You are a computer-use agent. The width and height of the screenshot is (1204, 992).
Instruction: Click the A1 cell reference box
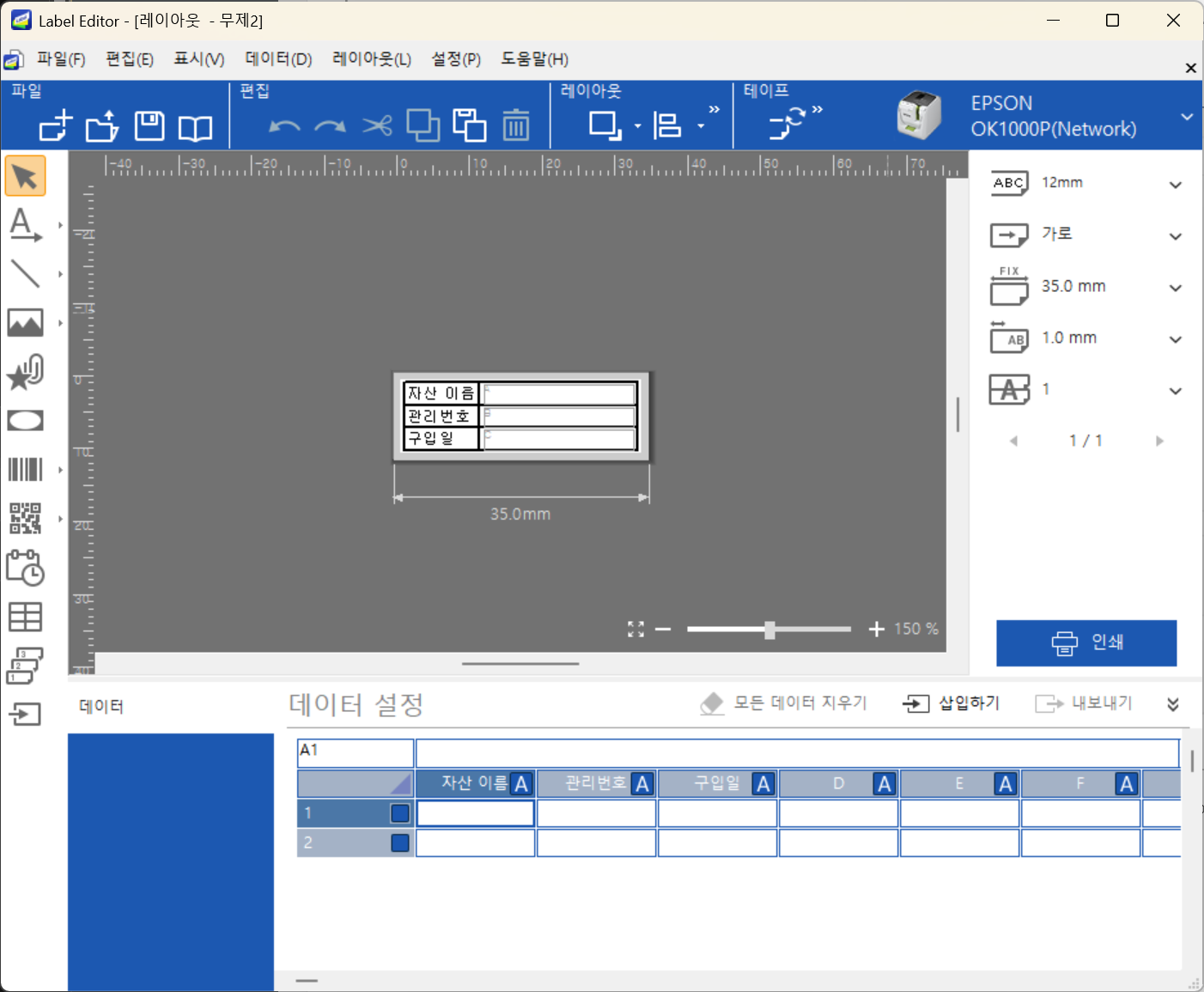point(356,752)
